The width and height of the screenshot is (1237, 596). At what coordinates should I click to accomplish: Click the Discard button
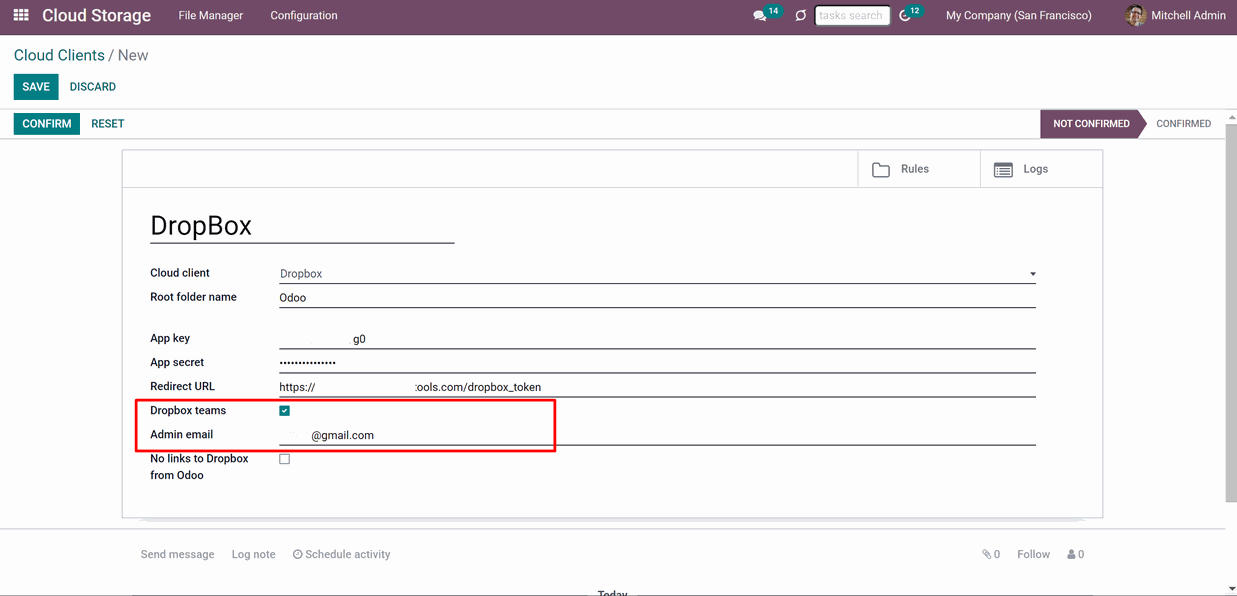point(93,87)
